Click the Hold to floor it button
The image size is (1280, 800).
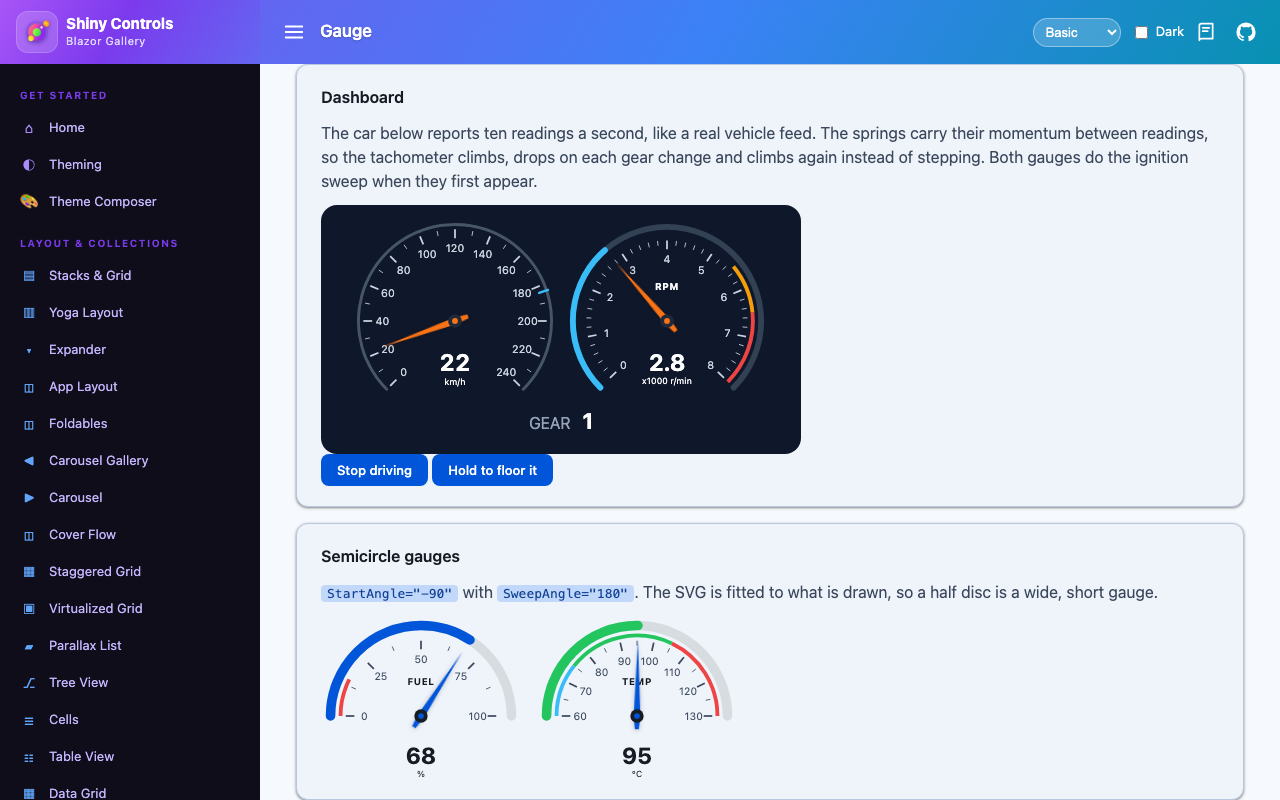click(492, 470)
